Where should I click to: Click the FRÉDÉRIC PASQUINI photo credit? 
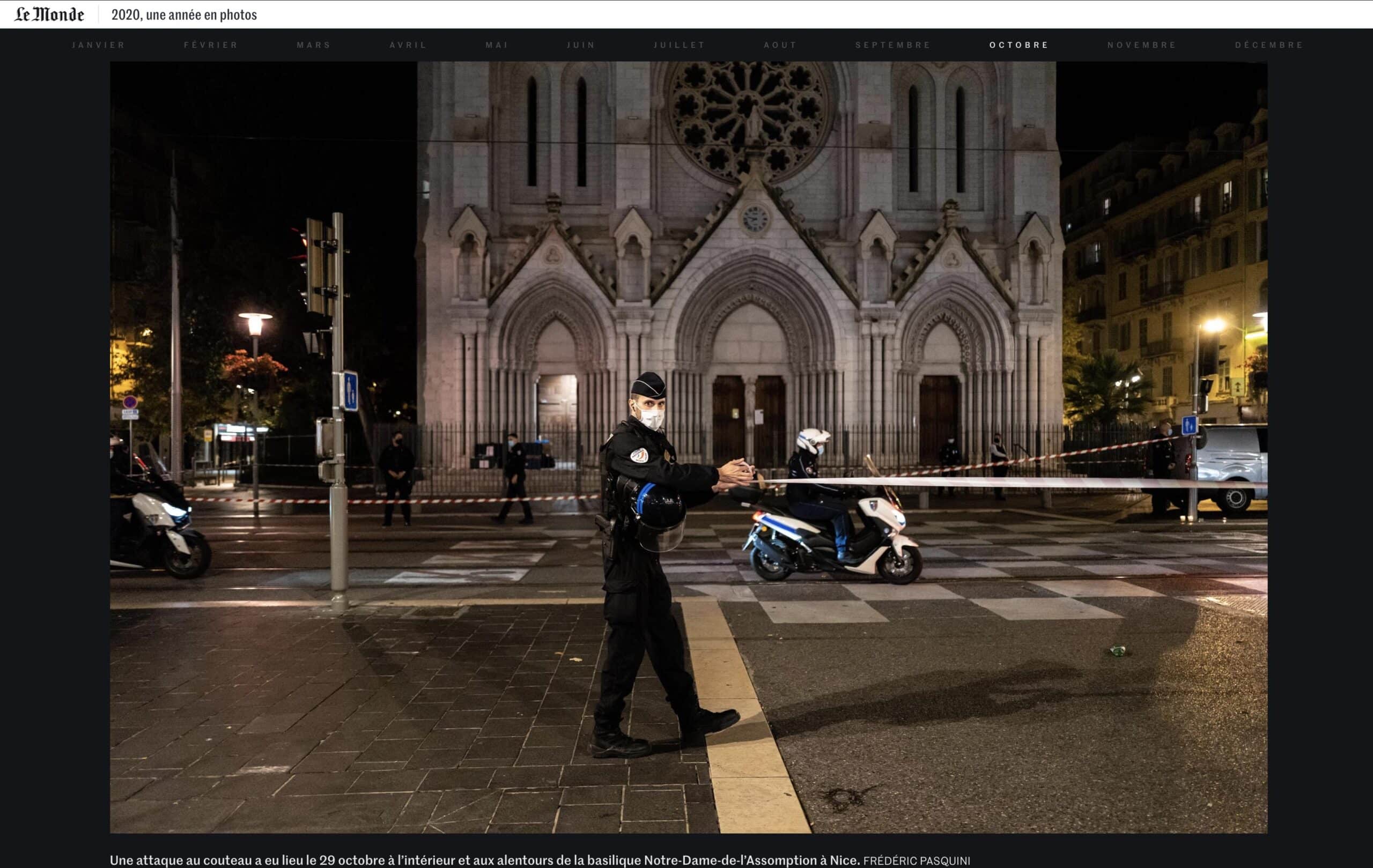[916, 860]
